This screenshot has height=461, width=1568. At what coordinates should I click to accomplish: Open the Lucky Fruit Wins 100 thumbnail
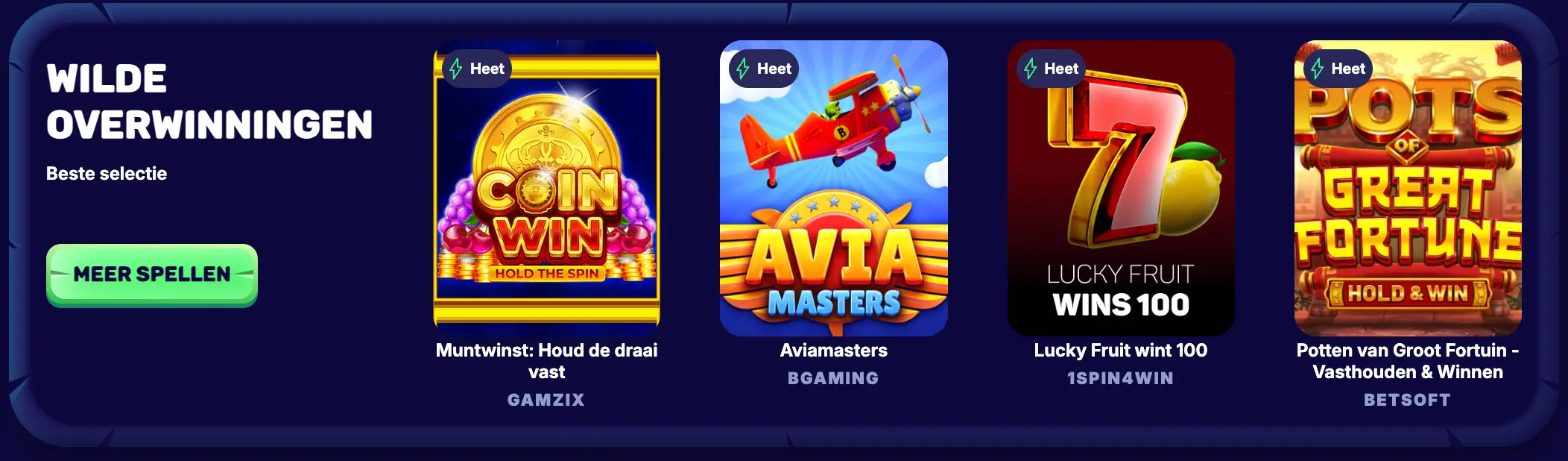1121,188
